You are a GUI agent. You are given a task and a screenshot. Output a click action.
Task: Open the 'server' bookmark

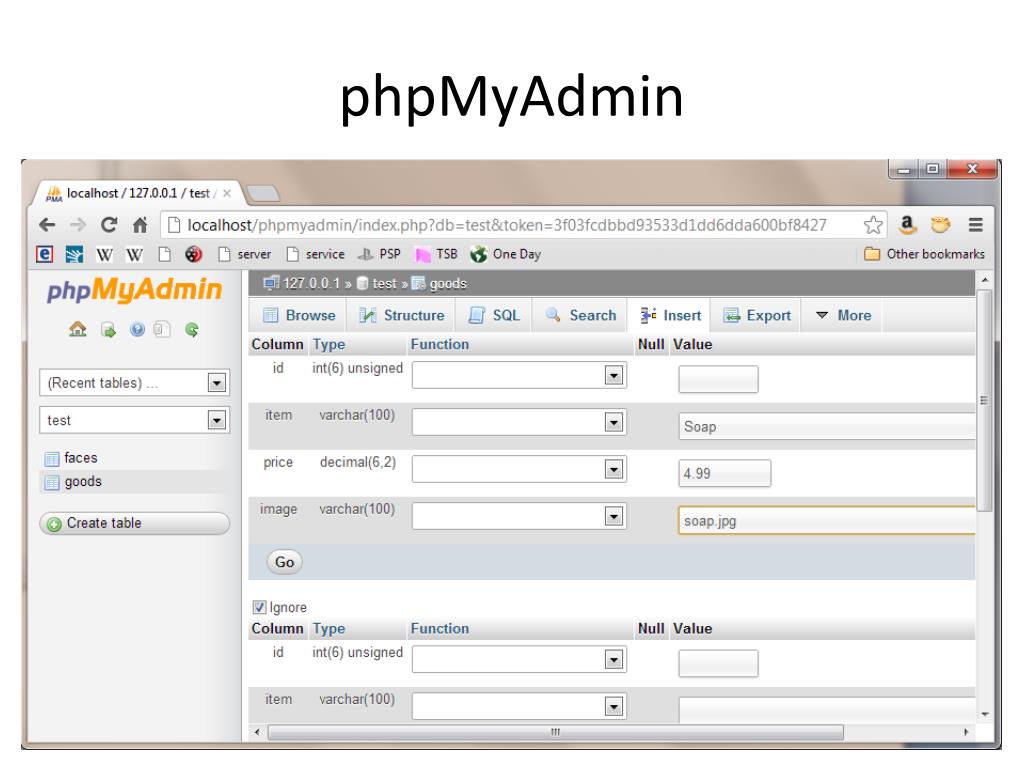pos(245,254)
